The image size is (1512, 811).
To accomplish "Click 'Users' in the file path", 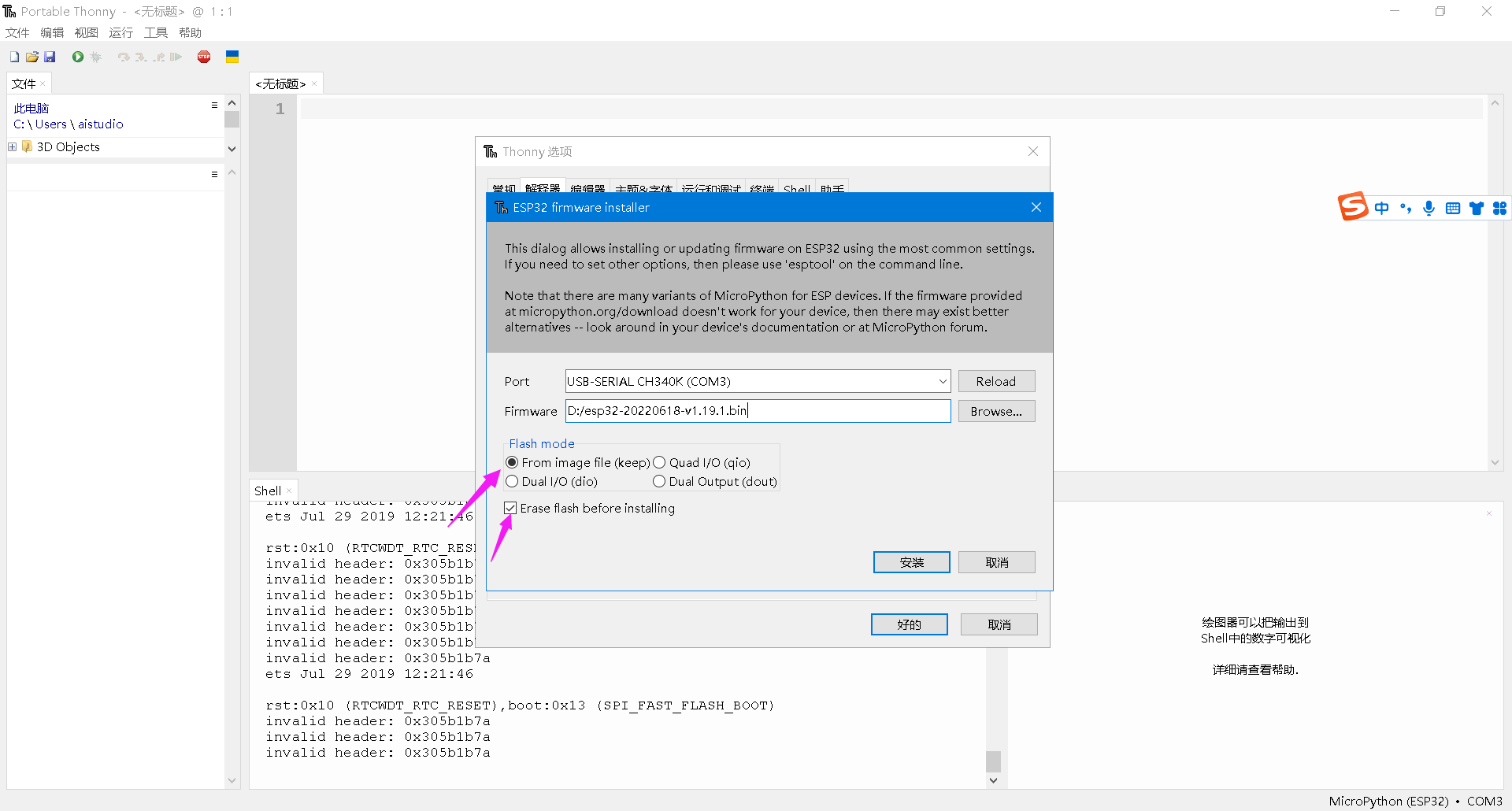I will click(51, 124).
